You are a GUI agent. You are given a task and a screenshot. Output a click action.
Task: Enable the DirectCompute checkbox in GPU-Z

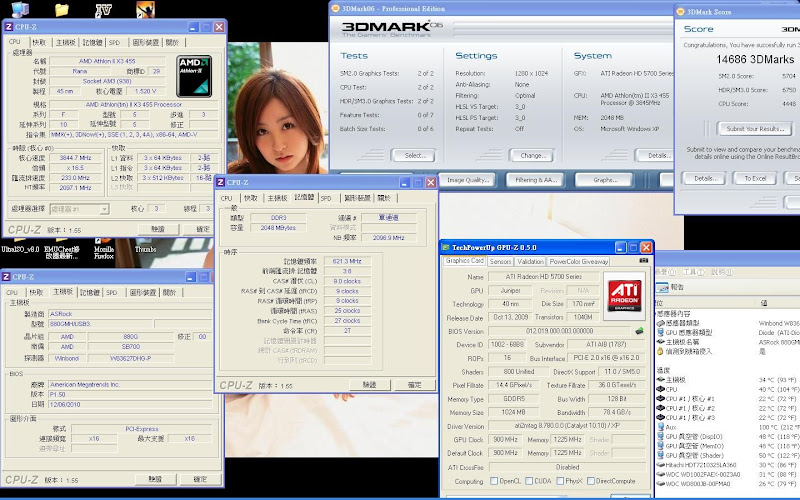[x=591, y=481]
